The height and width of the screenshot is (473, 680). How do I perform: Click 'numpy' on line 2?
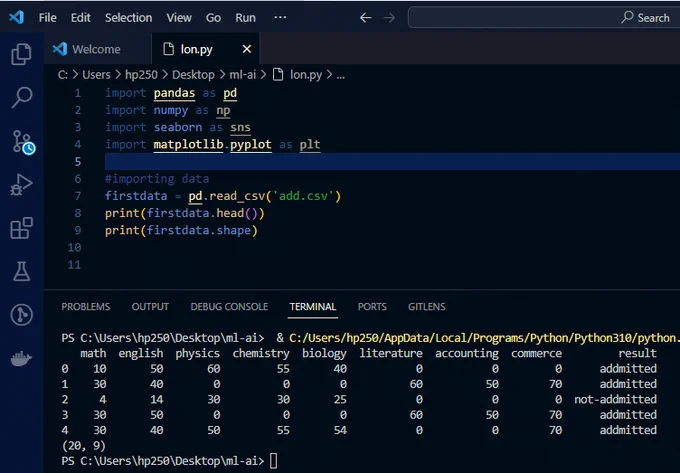click(171, 110)
